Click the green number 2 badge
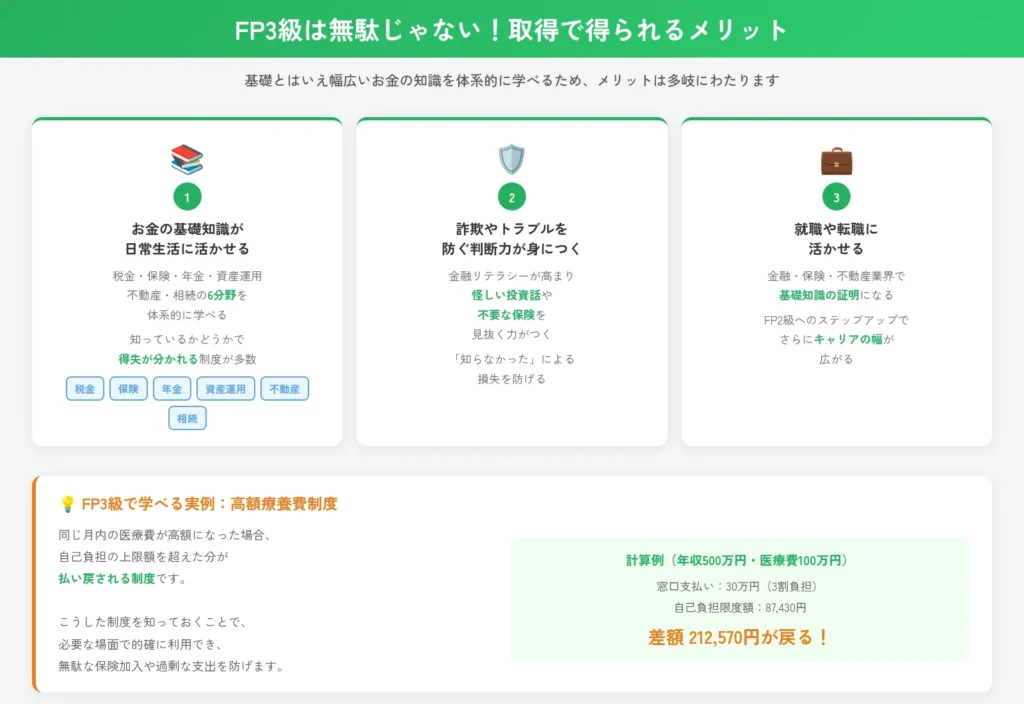 click(512, 195)
